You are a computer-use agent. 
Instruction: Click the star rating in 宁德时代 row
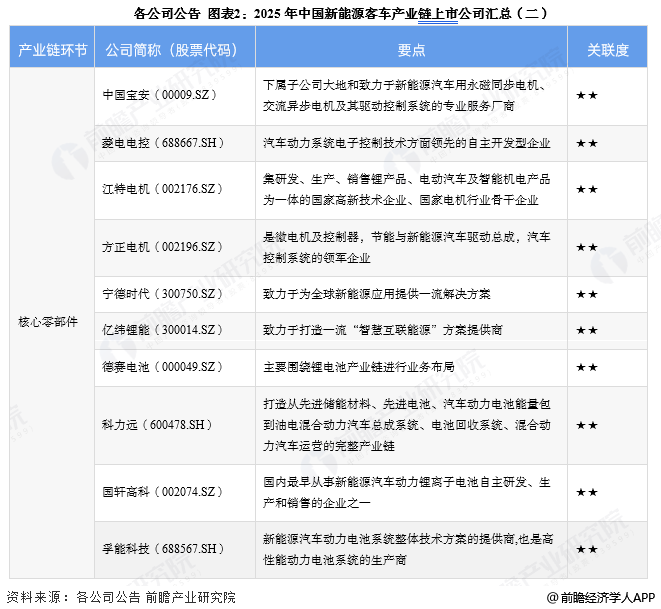point(587,294)
